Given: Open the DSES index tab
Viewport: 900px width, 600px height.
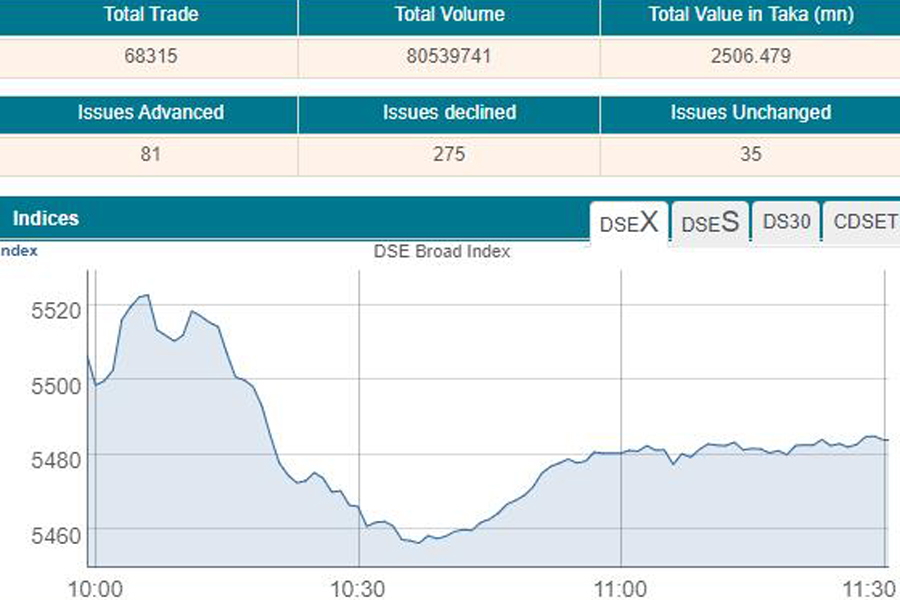Looking at the screenshot, I should click(x=710, y=223).
